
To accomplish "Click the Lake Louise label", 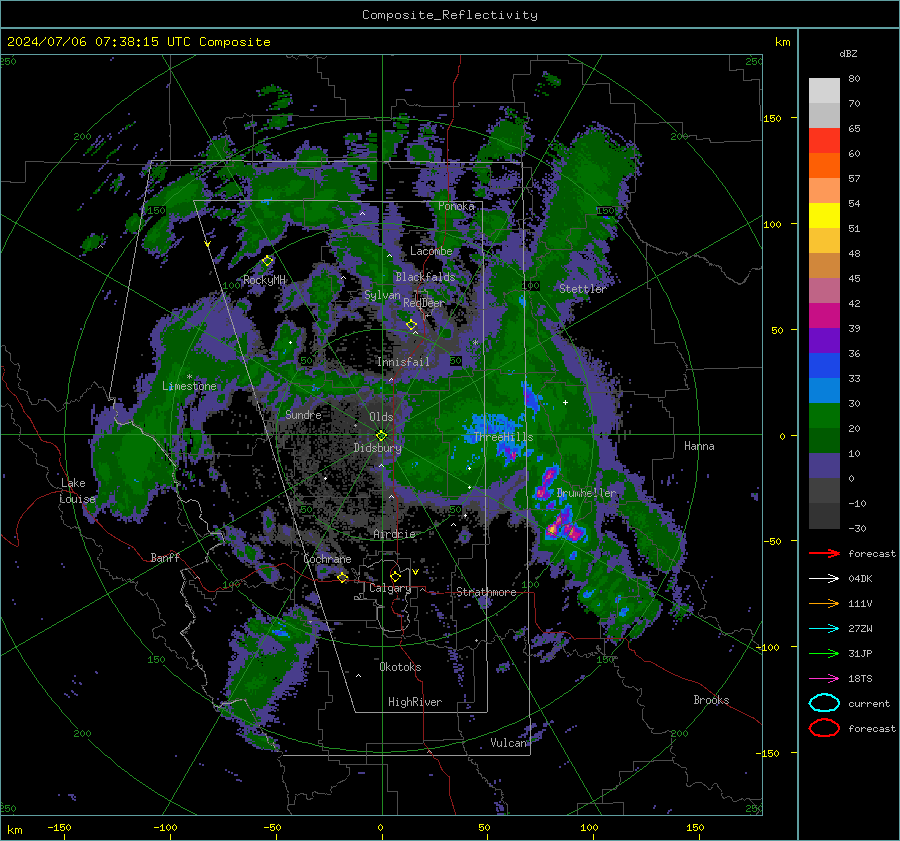I will coord(78,491).
